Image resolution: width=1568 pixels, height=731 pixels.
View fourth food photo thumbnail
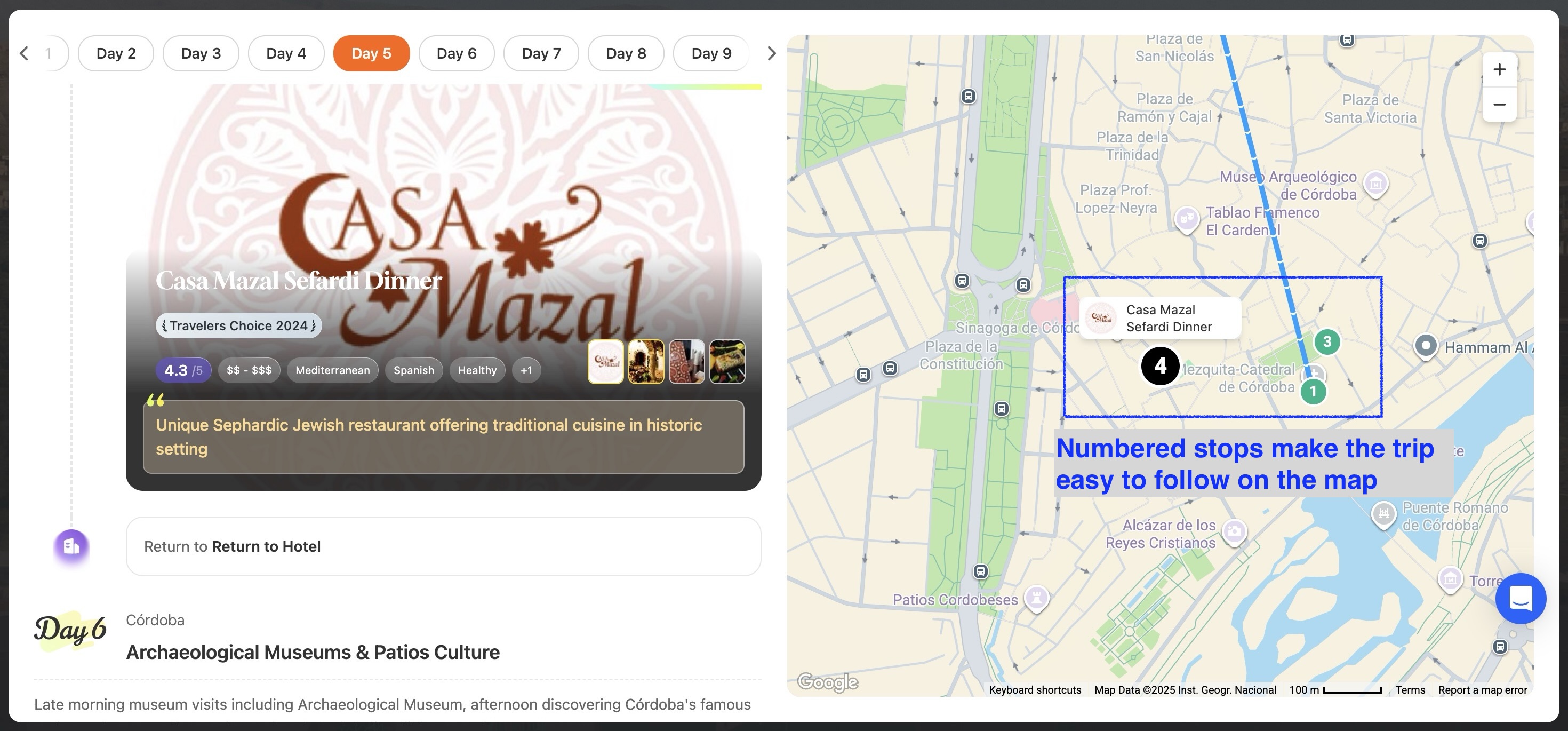click(x=727, y=362)
